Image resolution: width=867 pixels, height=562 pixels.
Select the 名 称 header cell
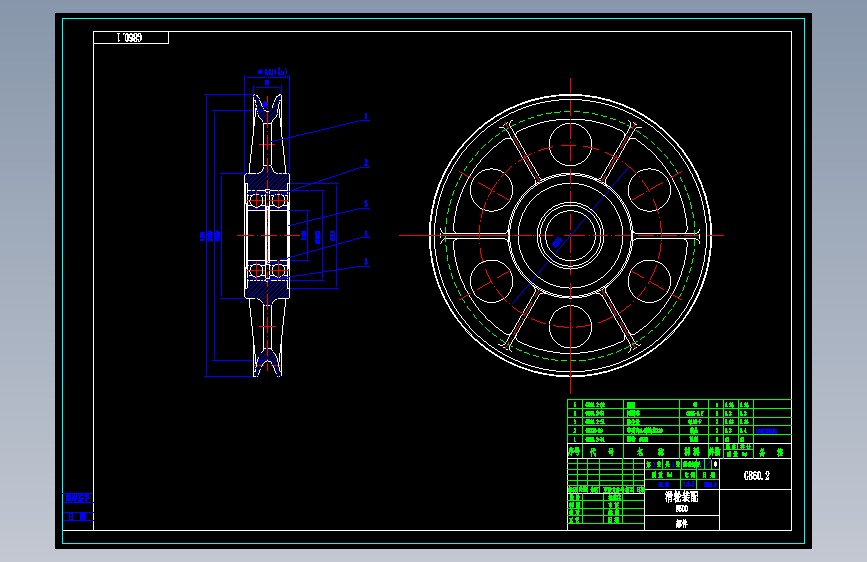tap(651, 452)
